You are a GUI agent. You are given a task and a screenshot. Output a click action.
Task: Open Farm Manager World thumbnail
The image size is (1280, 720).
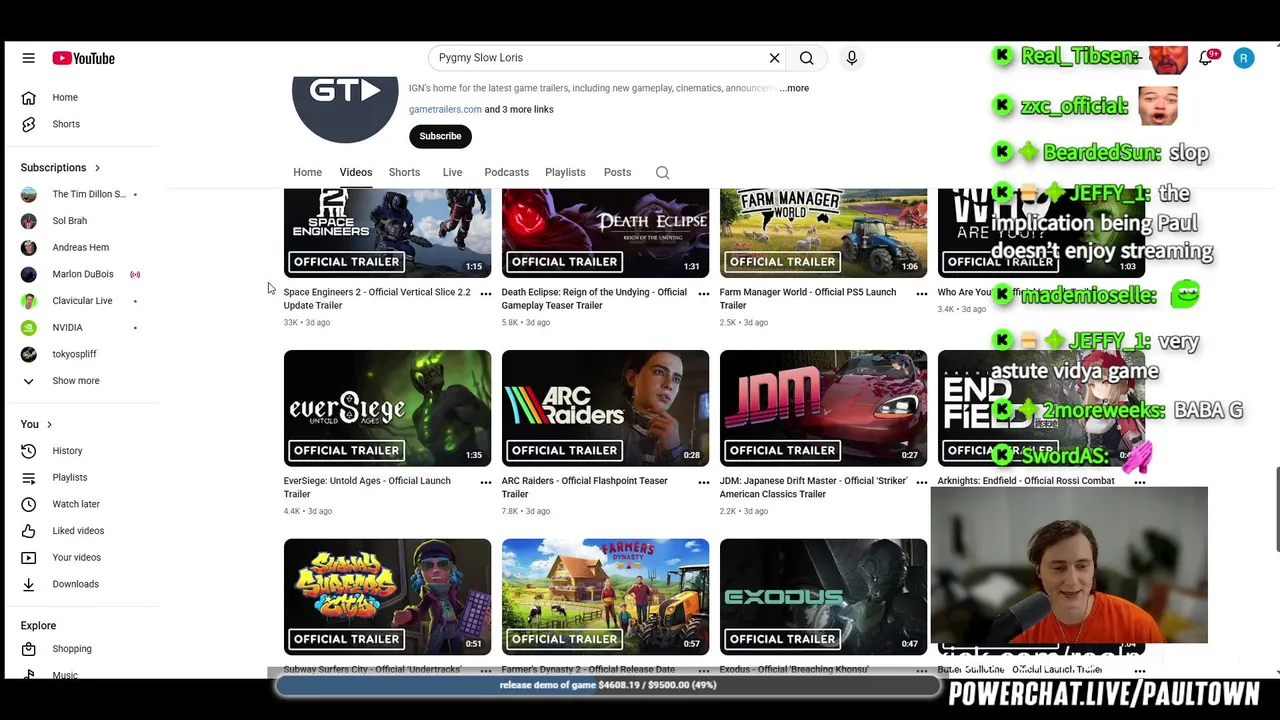823,233
